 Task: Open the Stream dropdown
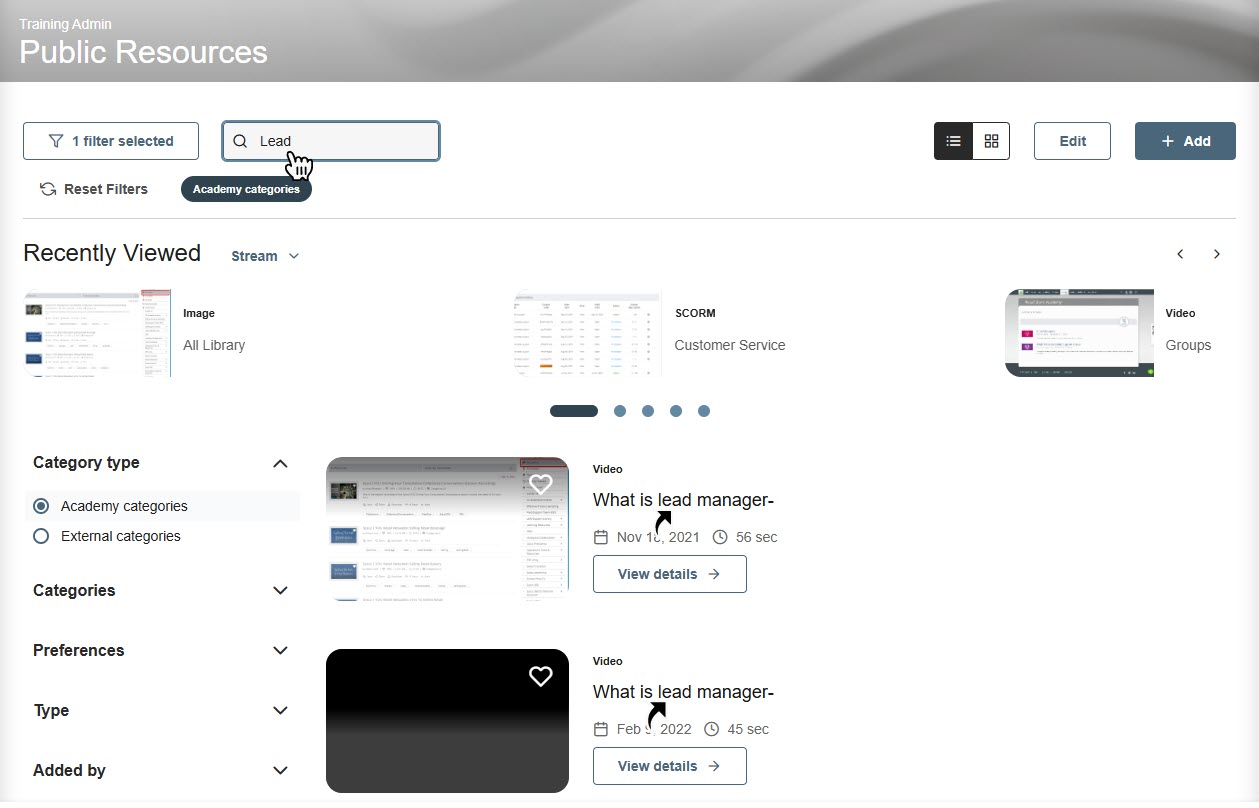click(x=265, y=256)
